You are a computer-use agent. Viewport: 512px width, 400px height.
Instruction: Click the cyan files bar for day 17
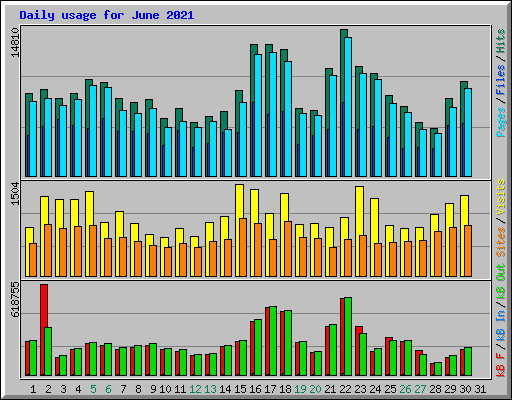click(x=273, y=114)
